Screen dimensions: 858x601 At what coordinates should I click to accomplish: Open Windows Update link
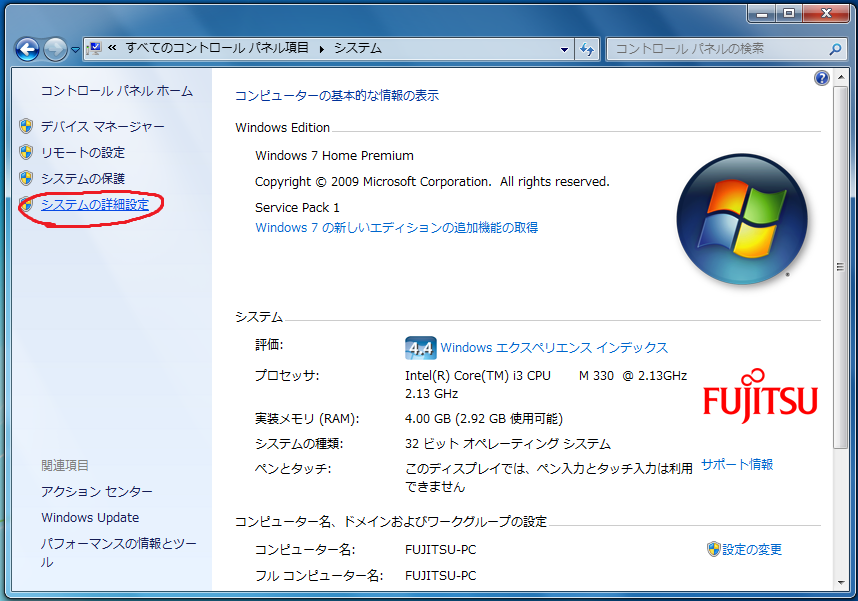tap(90, 518)
